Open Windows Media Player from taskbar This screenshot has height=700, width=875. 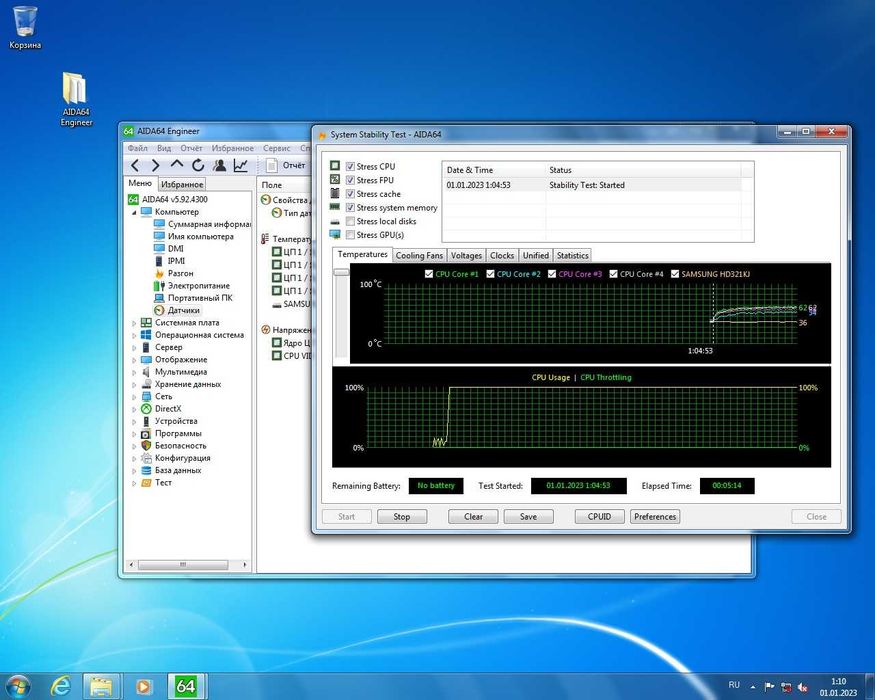(x=143, y=686)
